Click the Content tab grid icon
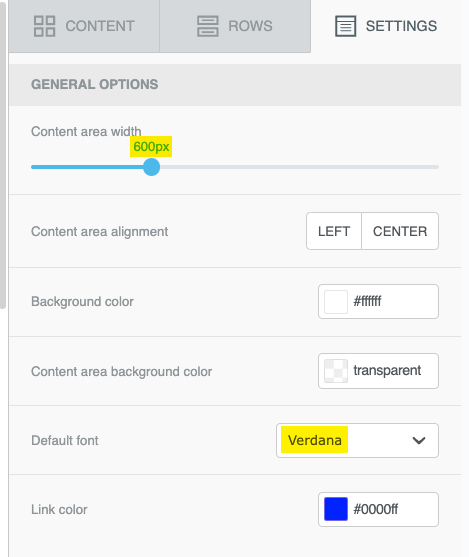Screen dimensions: 469x557 [x=44, y=26]
